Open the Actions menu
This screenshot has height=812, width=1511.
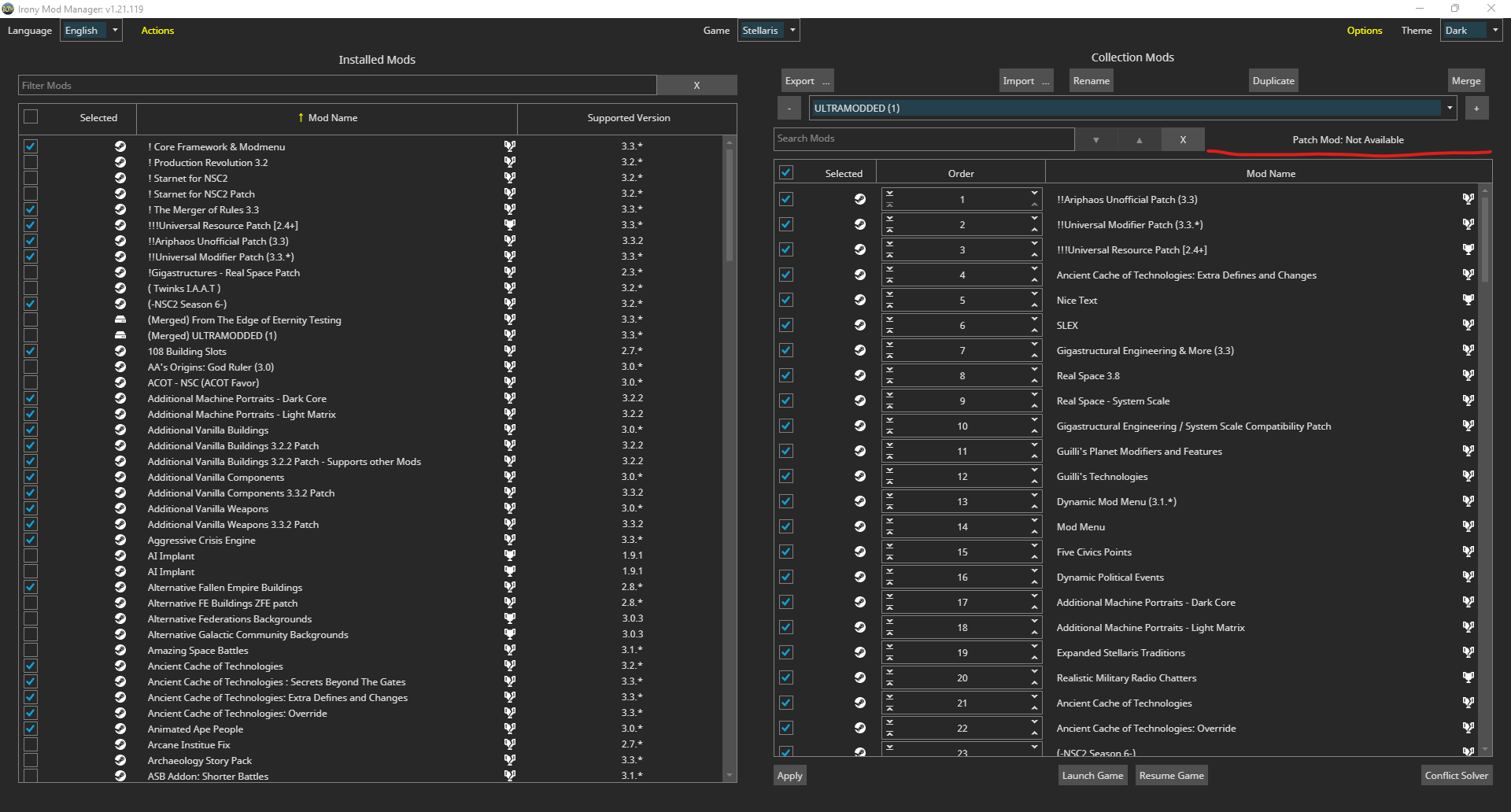tap(157, 31)
